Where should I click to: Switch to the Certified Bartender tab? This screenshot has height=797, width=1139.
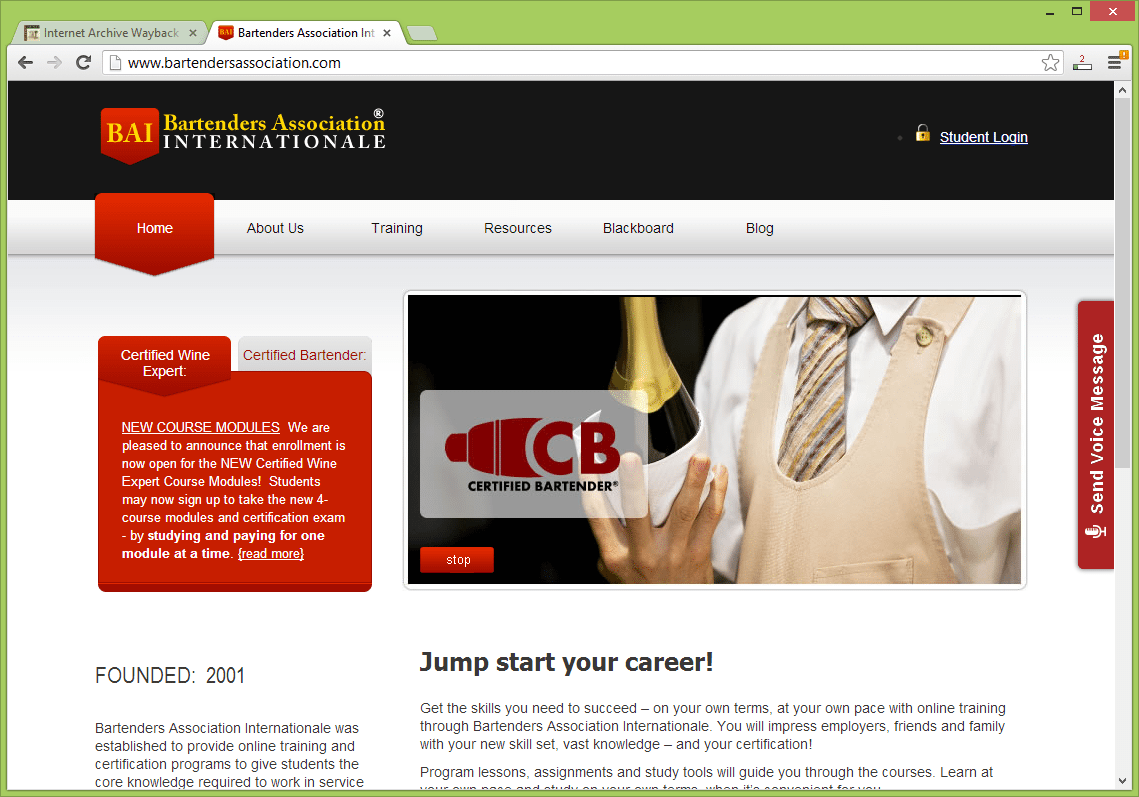point(304,355)
